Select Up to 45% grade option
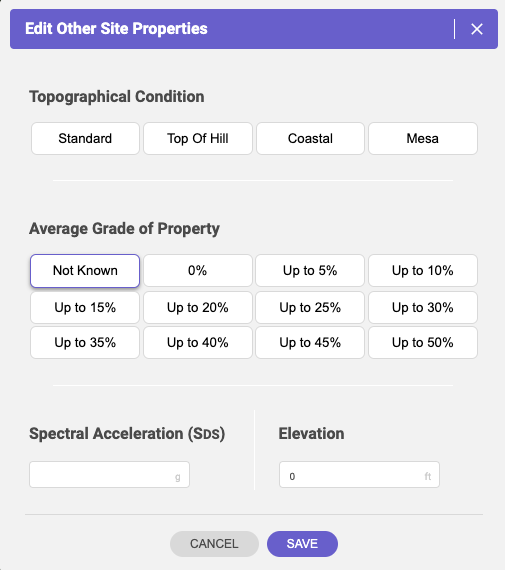Viewport: 505px width, 570px height. point(310,342)
